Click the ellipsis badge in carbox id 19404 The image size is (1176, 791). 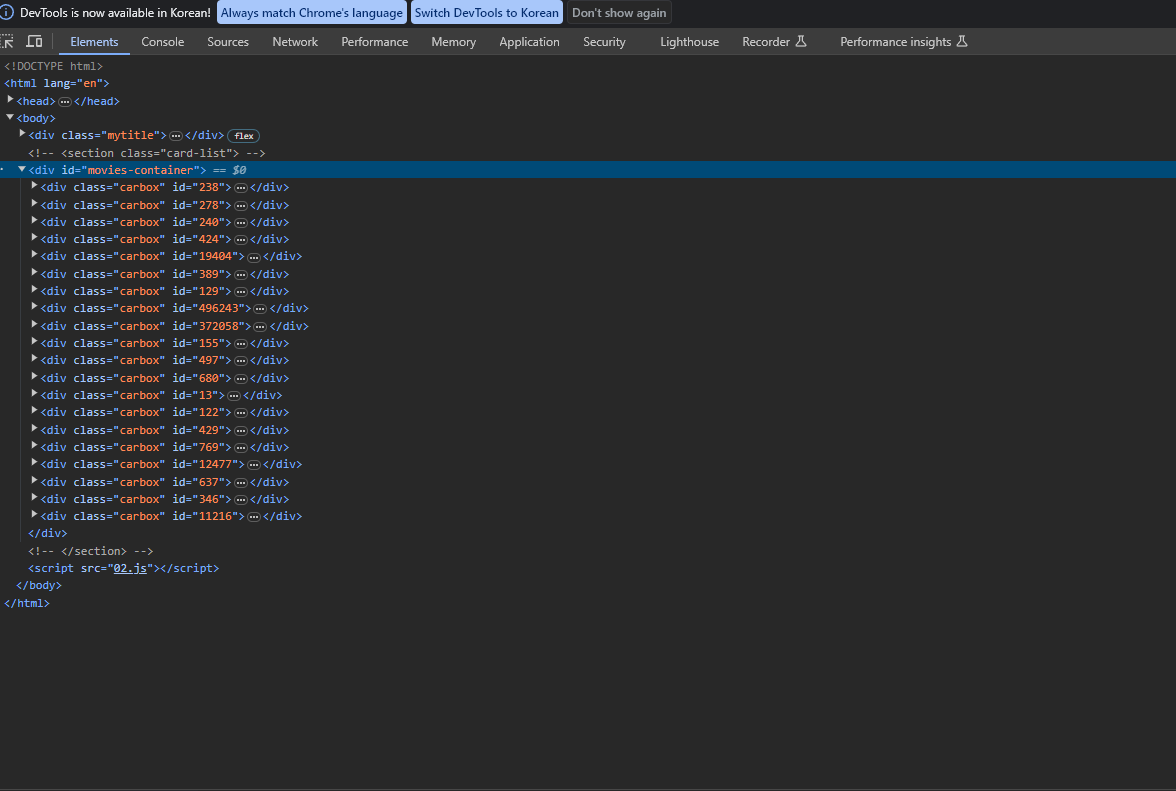(x=254, y=256)
